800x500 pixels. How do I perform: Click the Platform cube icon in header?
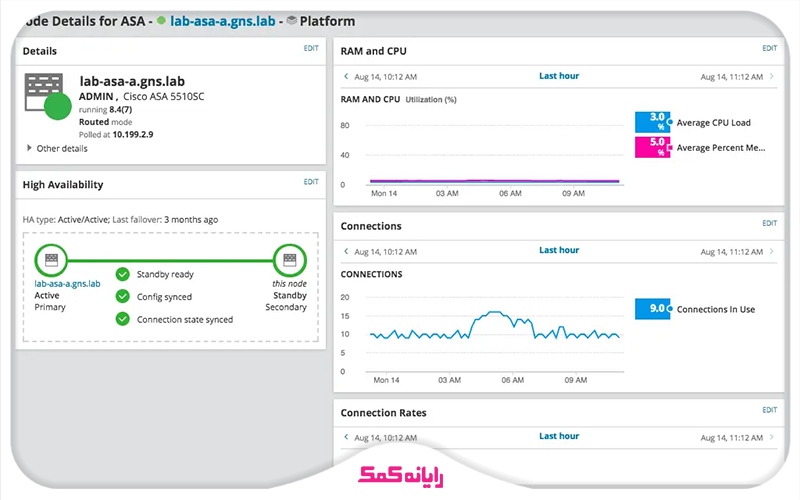[291, 21]
